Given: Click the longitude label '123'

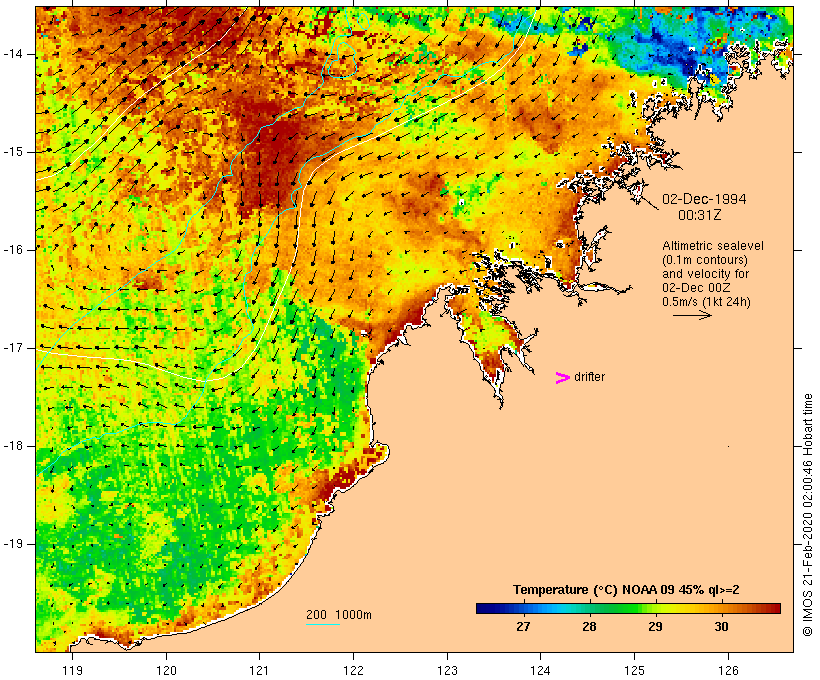Looking at the screenshot, I should point(447,670).
